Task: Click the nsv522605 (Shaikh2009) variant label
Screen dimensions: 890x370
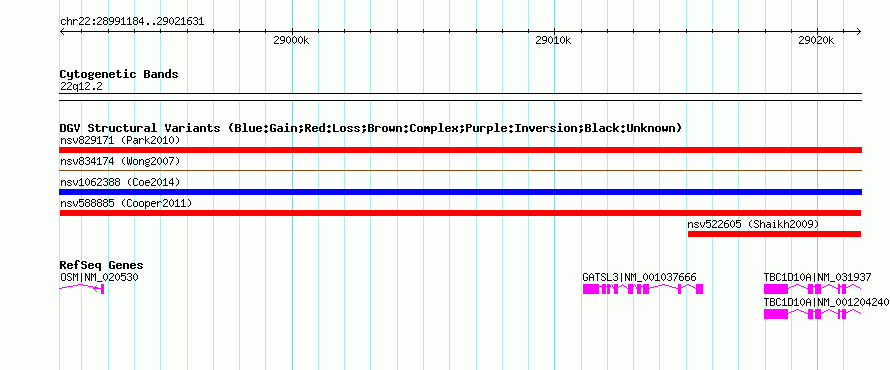Action: (x=753, y=224)
